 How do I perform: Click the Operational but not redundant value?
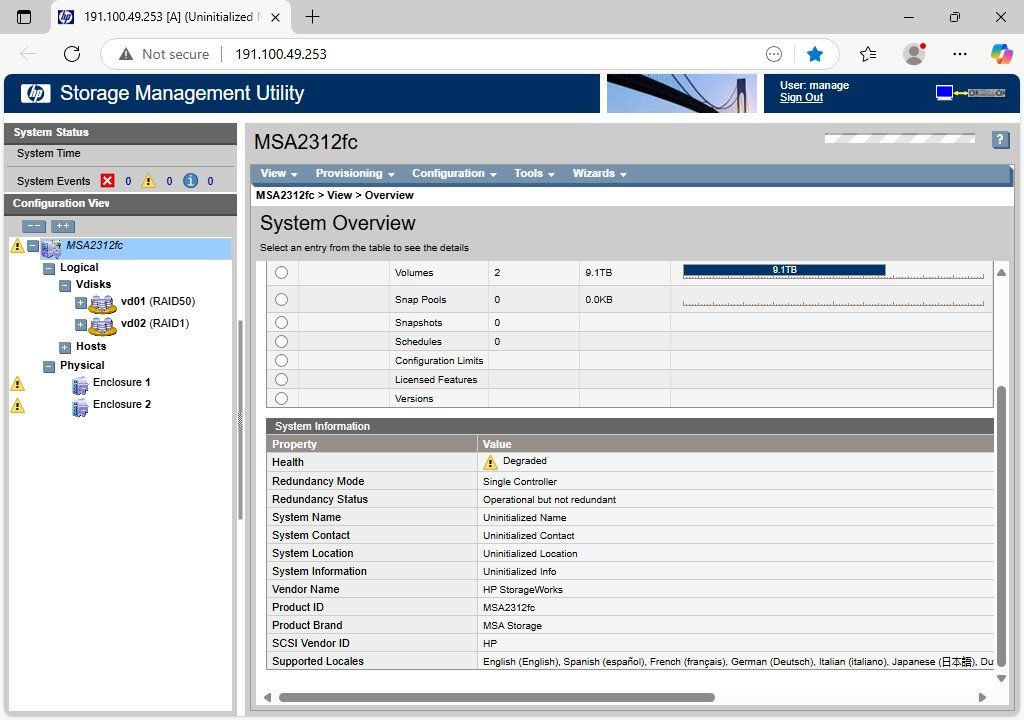(x=549, y=500)
